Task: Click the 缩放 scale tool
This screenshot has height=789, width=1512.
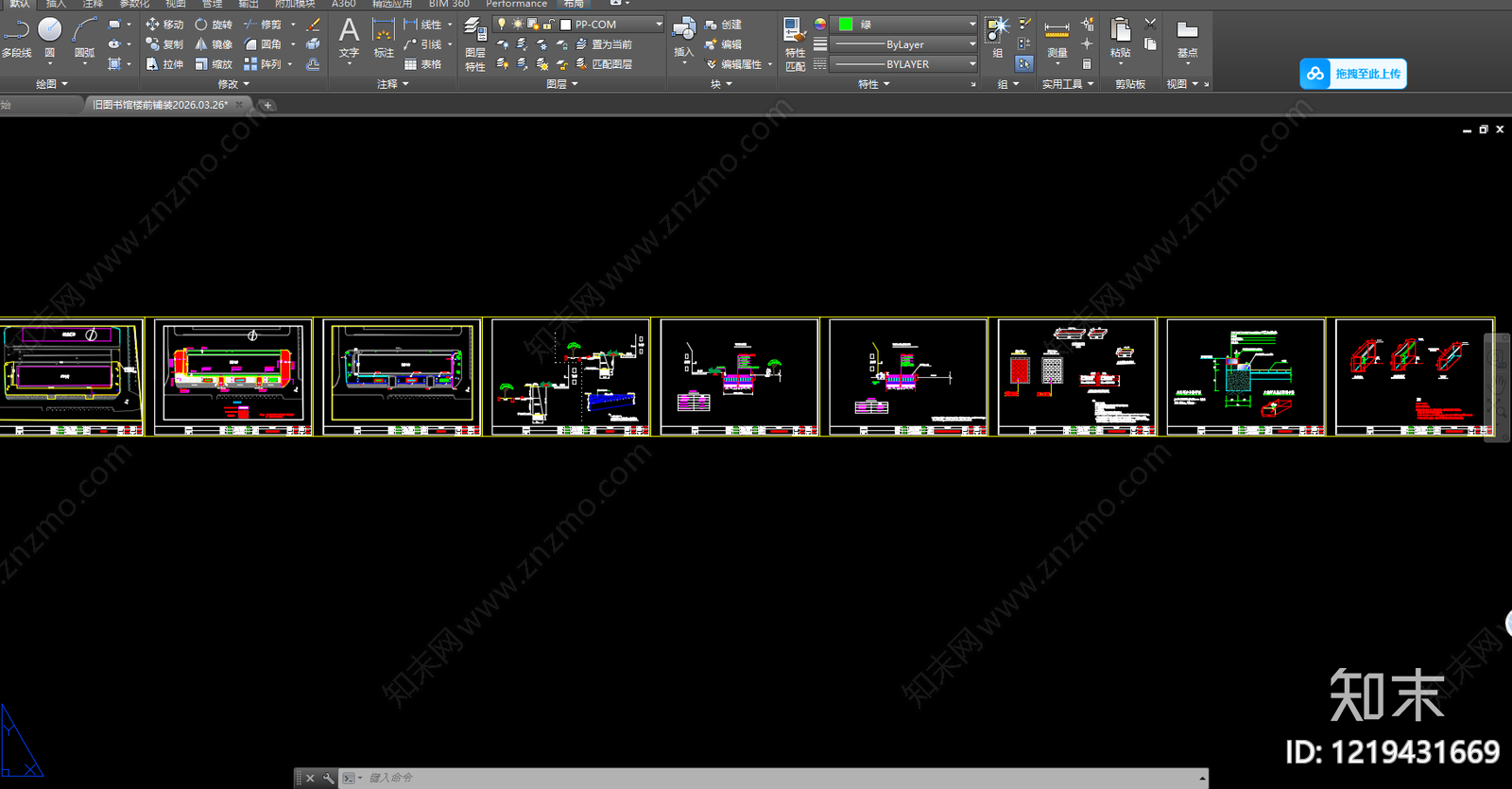Action: (214, 64)
